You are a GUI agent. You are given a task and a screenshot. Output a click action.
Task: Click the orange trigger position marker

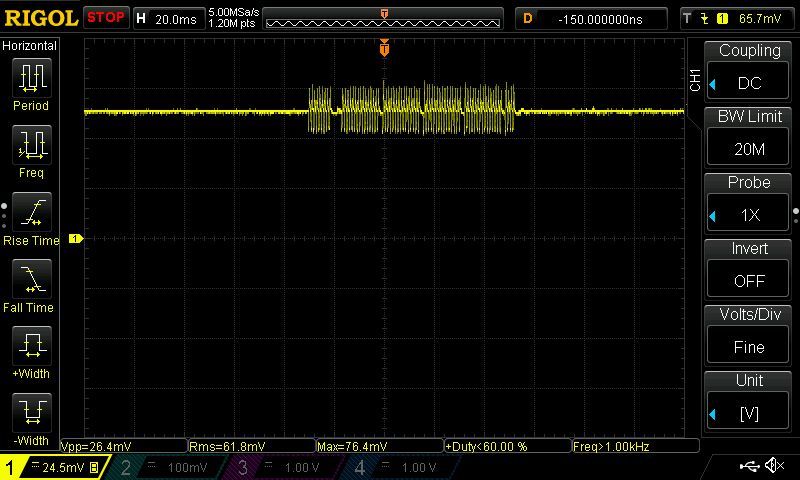[x=384, y=48]
